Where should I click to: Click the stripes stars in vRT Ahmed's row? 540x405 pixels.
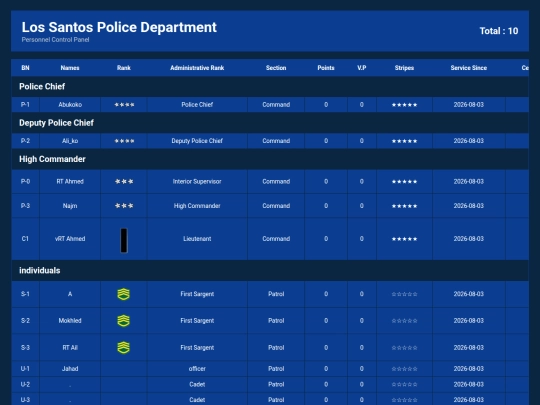404,239
